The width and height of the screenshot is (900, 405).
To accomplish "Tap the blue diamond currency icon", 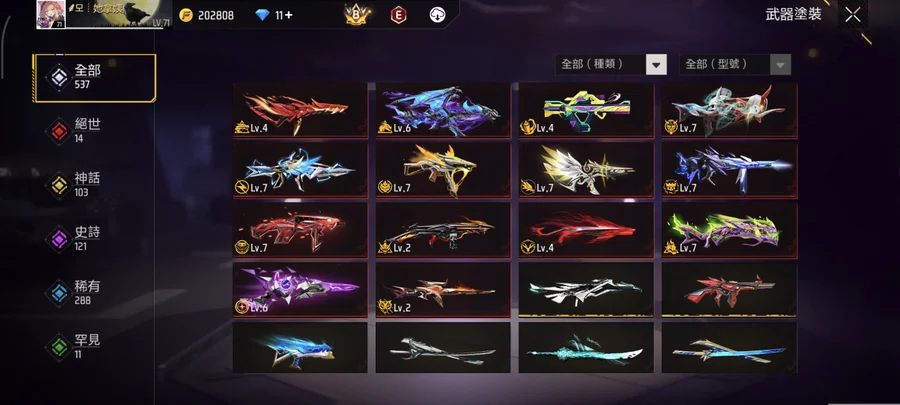I will 262,15.
